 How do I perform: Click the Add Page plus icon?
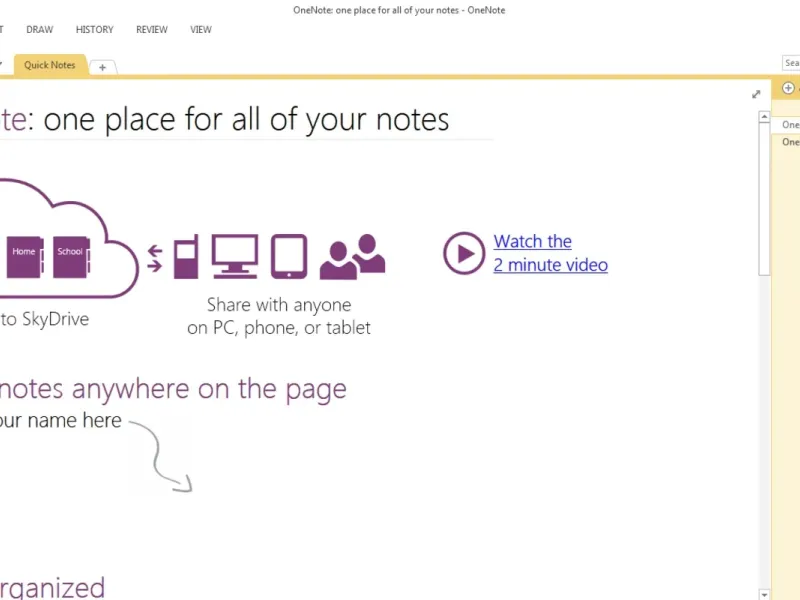click(788, 88)
